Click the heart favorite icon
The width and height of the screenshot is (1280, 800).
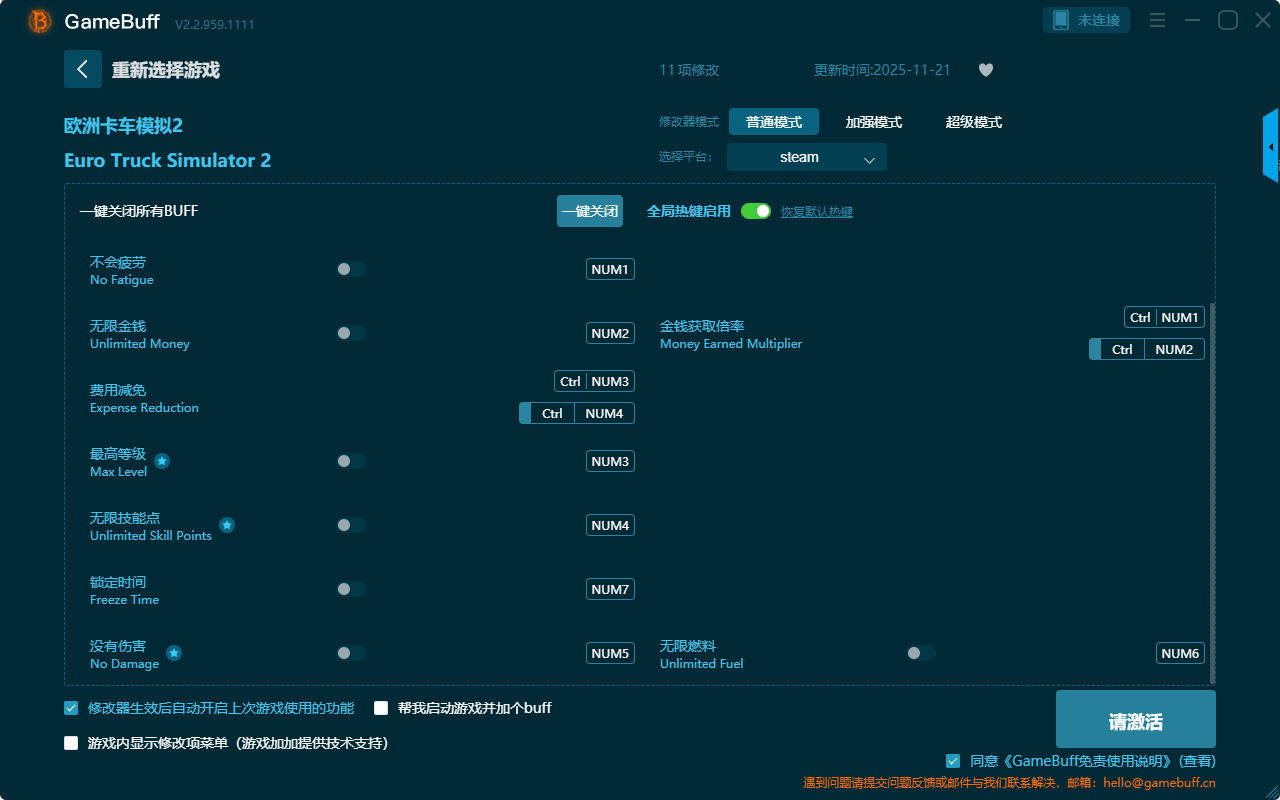(x=985, y=70)
